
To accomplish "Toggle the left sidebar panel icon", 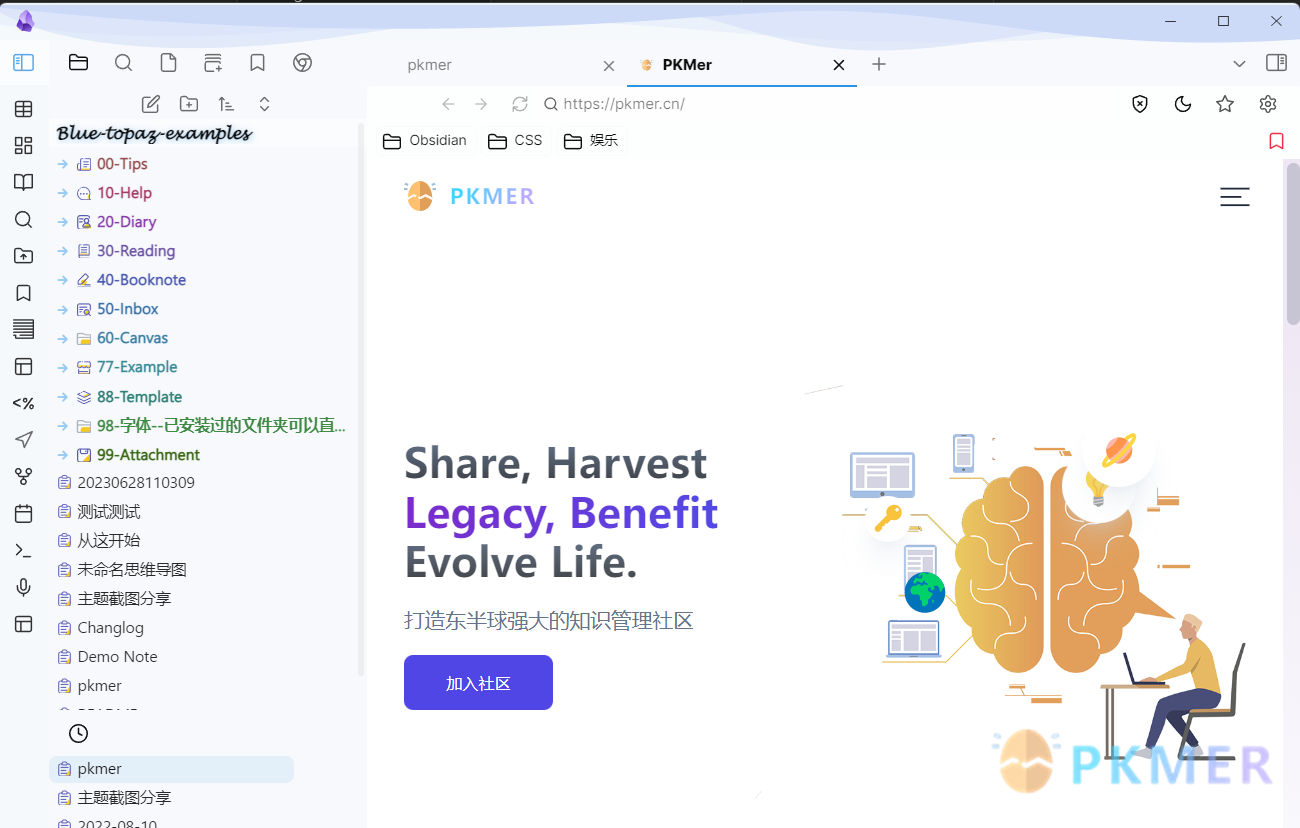I will 23,63.
